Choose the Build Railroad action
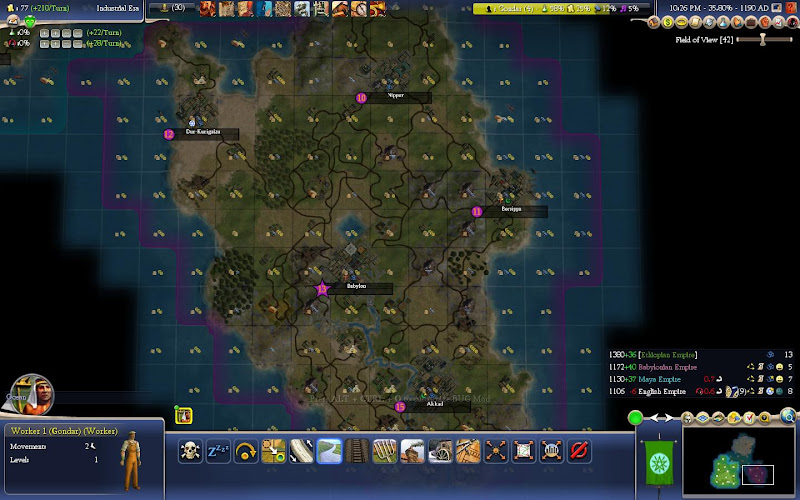Image resolution: width=800 pixels, height=500 pixels. [357, 451]
